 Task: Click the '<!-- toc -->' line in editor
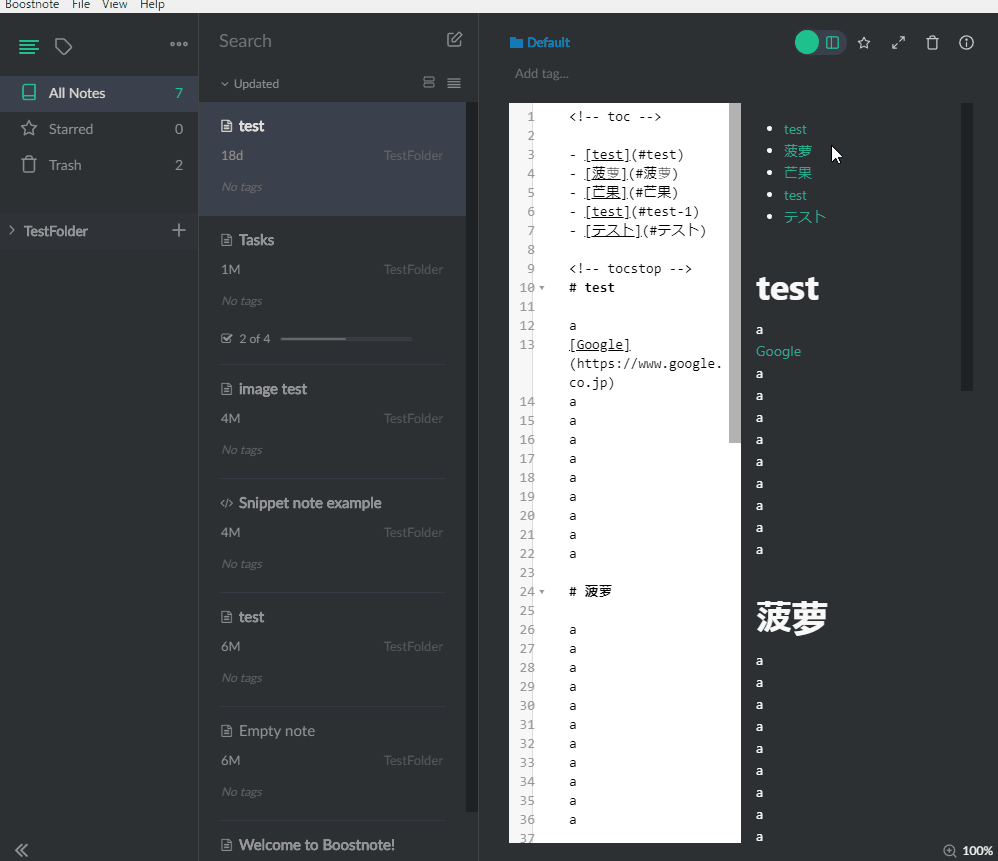point(615,116)
